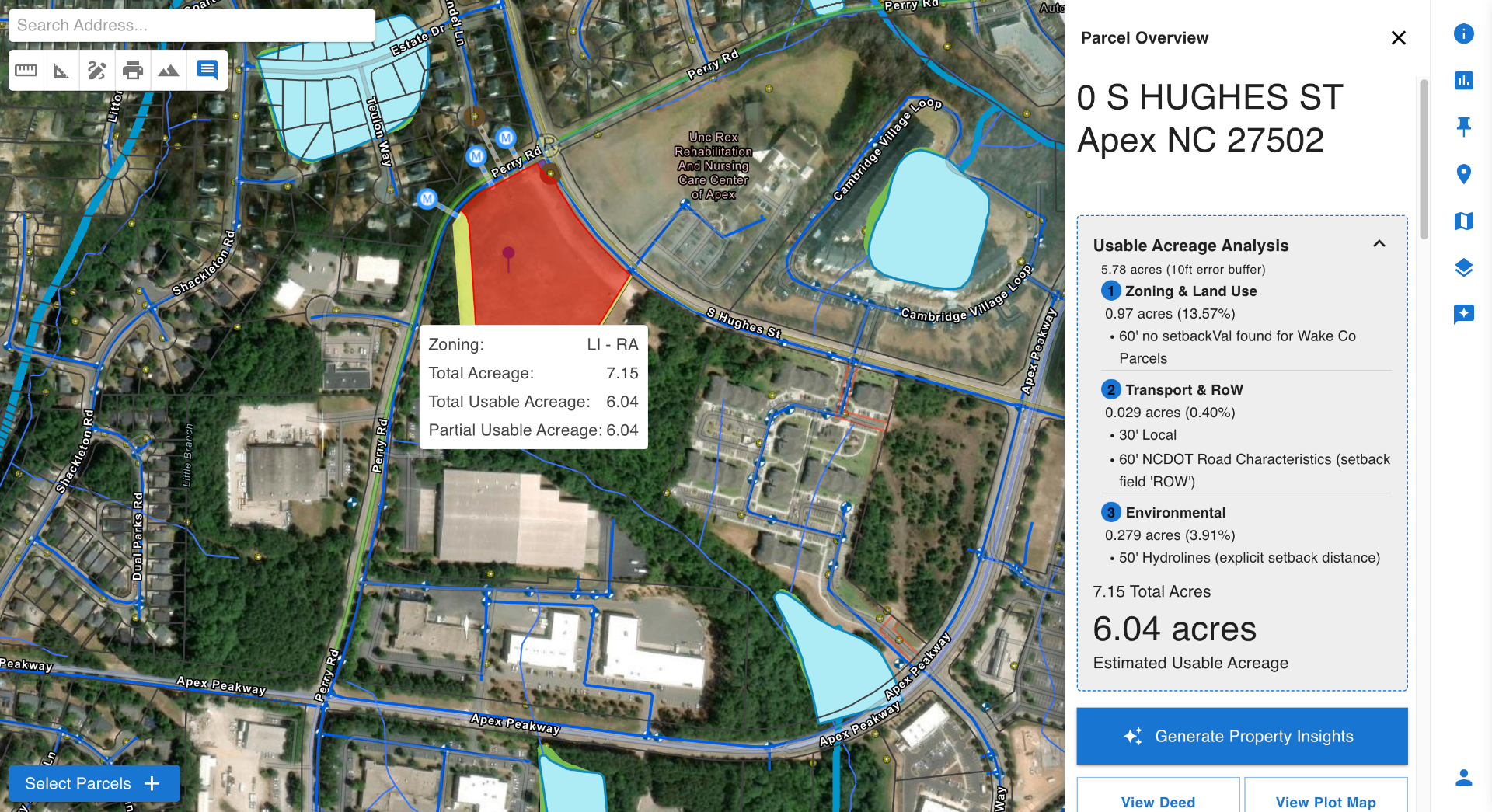Click Generate Property Insights
1492x812 pixels.
1241,736
